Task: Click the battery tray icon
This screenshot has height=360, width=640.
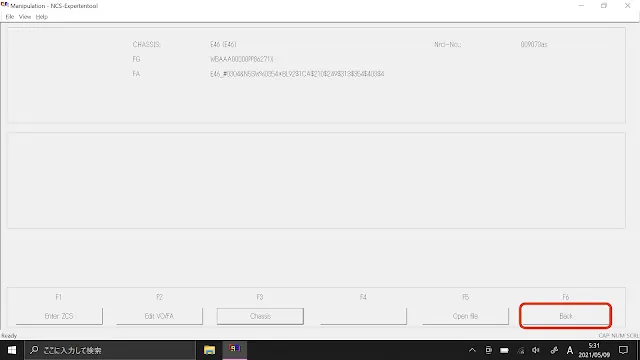Action: click(504, 350)
